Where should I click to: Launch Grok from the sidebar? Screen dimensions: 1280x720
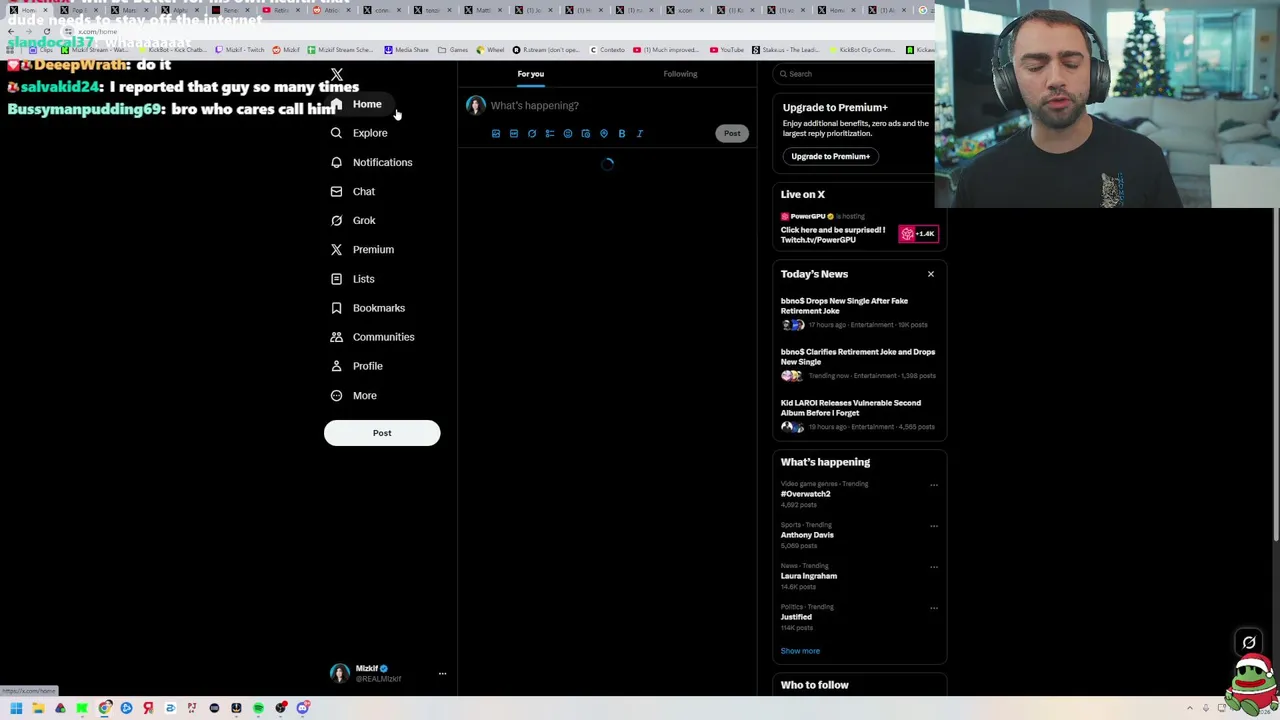(x=352, y=220)
